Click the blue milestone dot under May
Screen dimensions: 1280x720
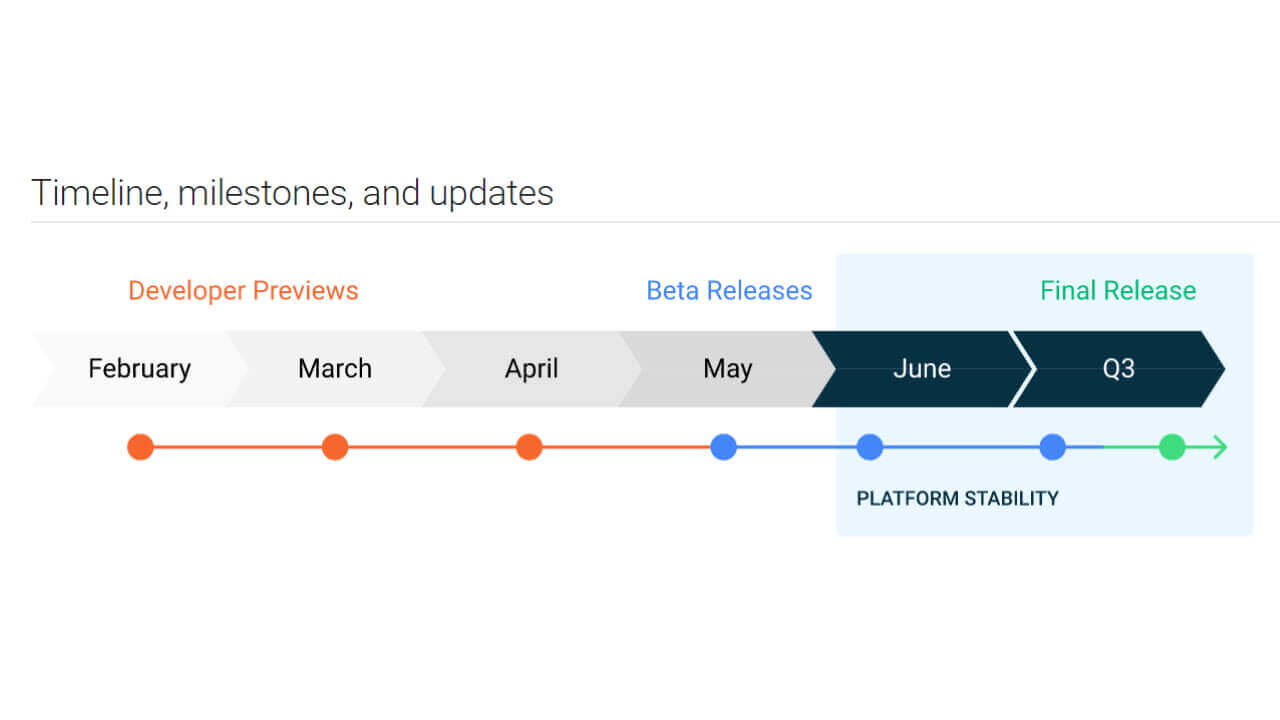(x=724, y=447)
